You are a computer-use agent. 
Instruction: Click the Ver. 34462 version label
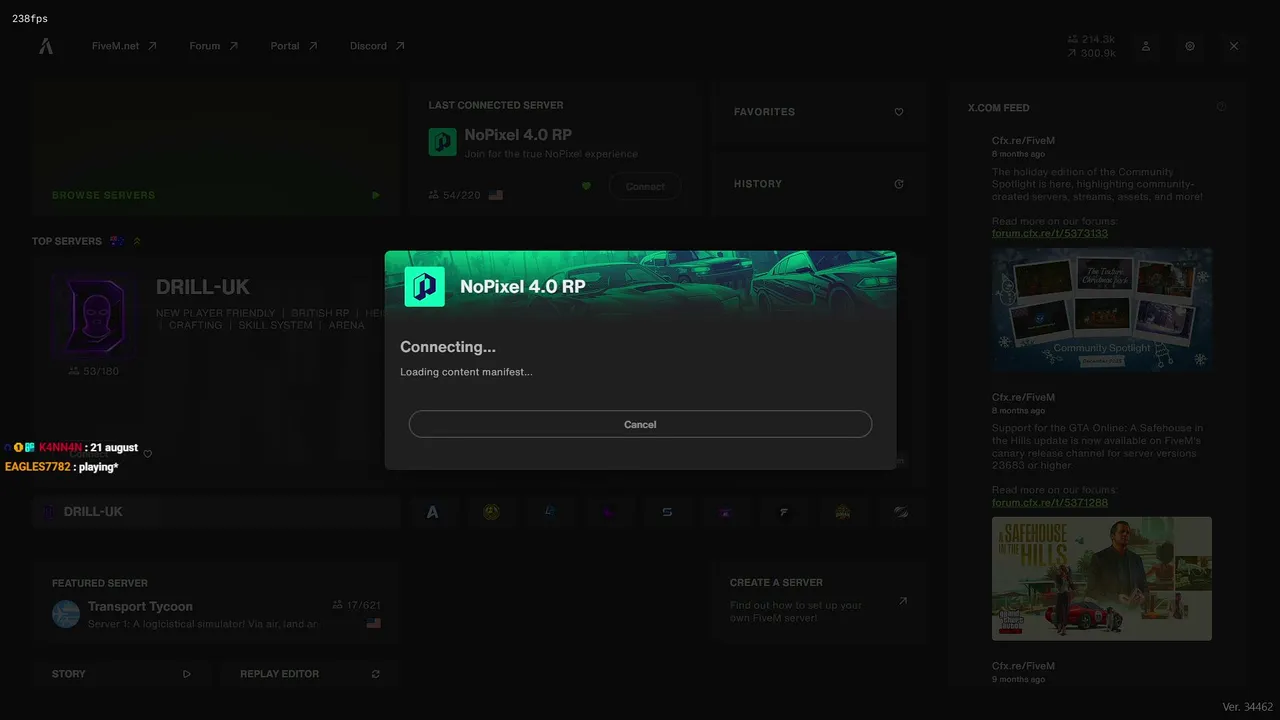pyautogui.click(x=1247, y=707)
